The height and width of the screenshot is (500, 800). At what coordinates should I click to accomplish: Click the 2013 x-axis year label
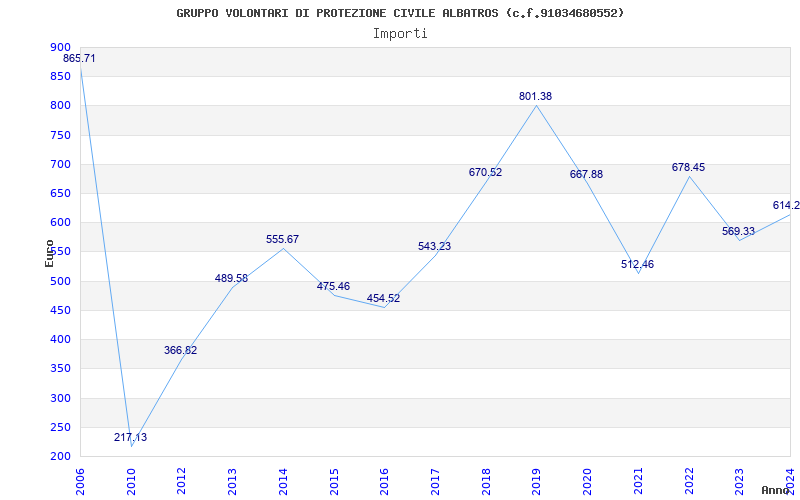(x=233, y=482)
